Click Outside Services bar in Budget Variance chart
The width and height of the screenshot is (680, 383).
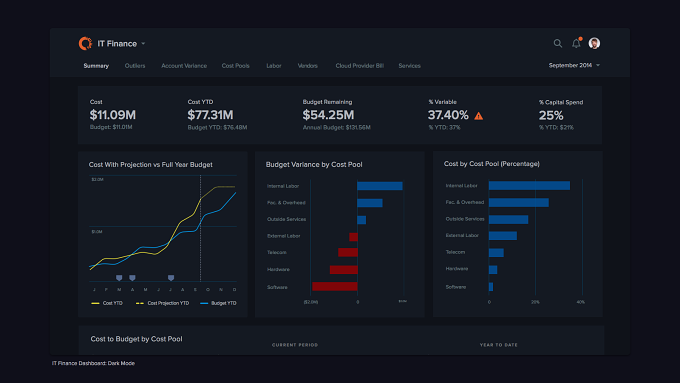click(x=362, y=220)
